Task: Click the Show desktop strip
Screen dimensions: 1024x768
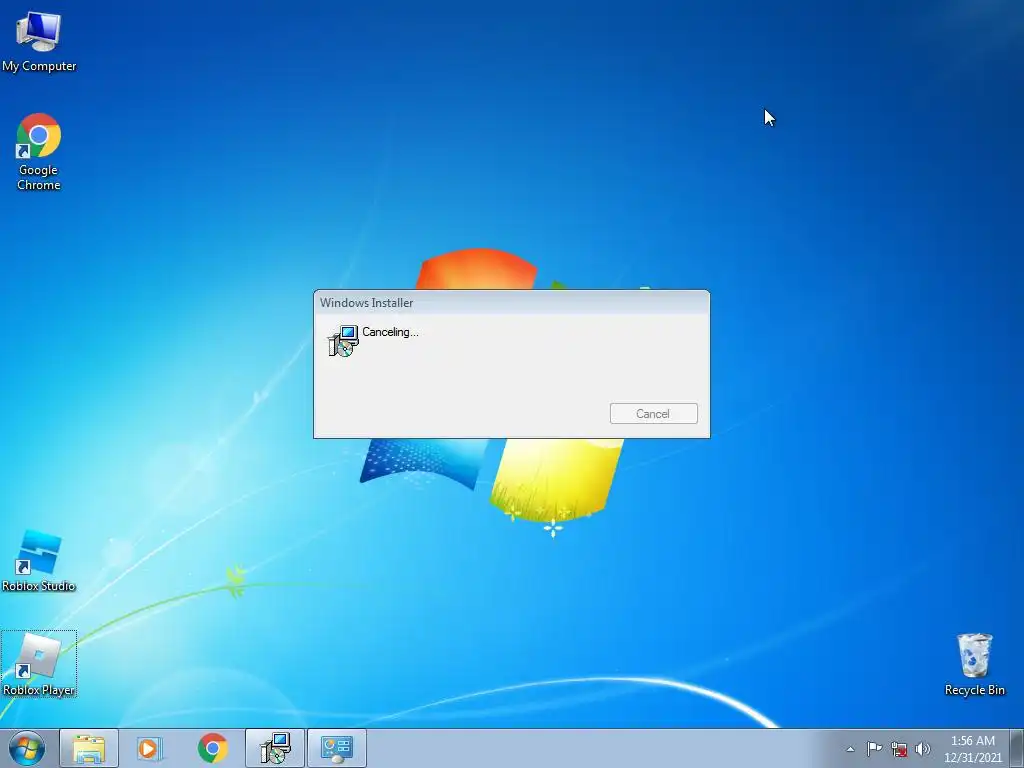Action: tap(1017, 748)
